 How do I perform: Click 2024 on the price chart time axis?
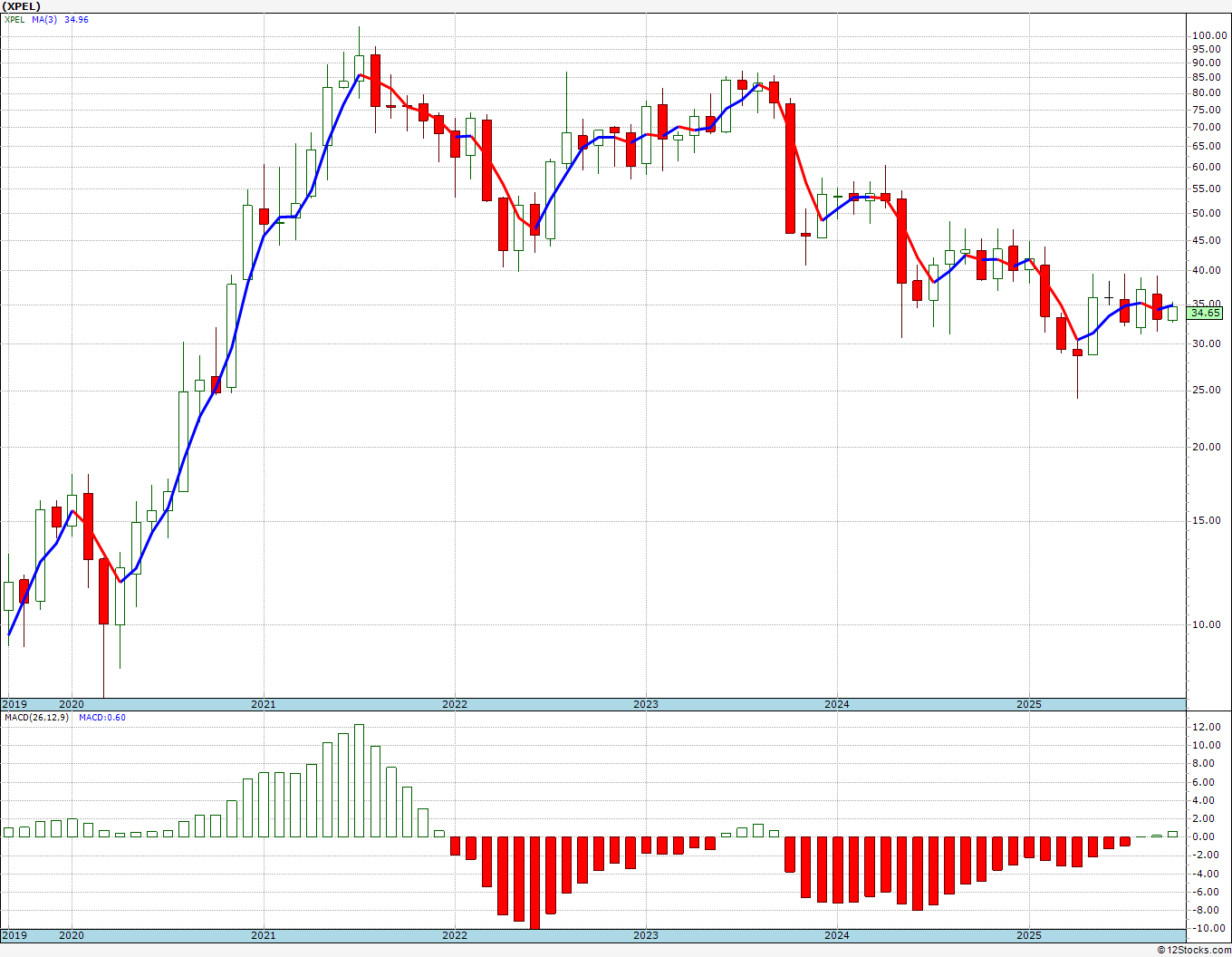tap(837, 704)
